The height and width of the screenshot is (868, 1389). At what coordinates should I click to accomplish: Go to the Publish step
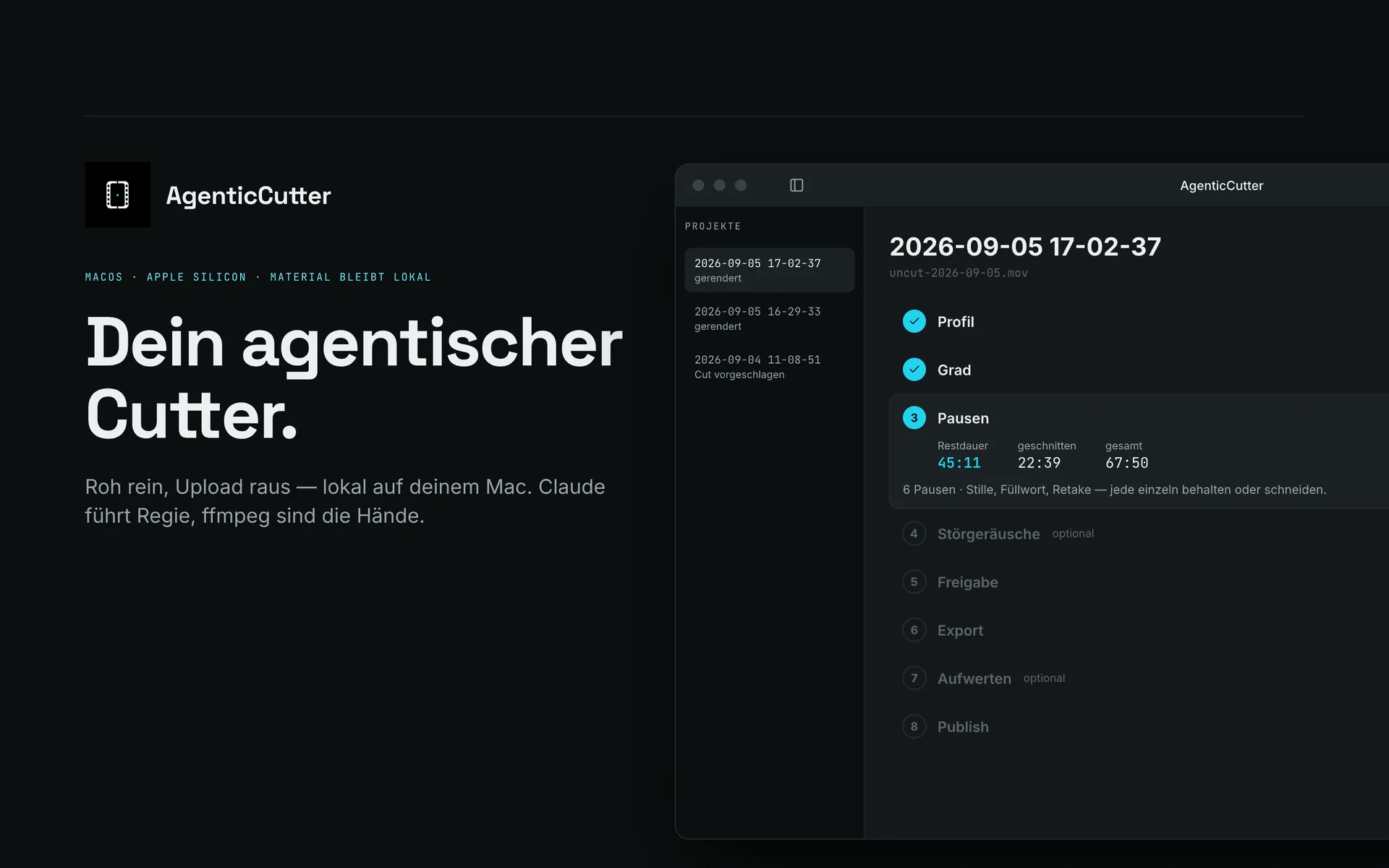pos(963,727)
